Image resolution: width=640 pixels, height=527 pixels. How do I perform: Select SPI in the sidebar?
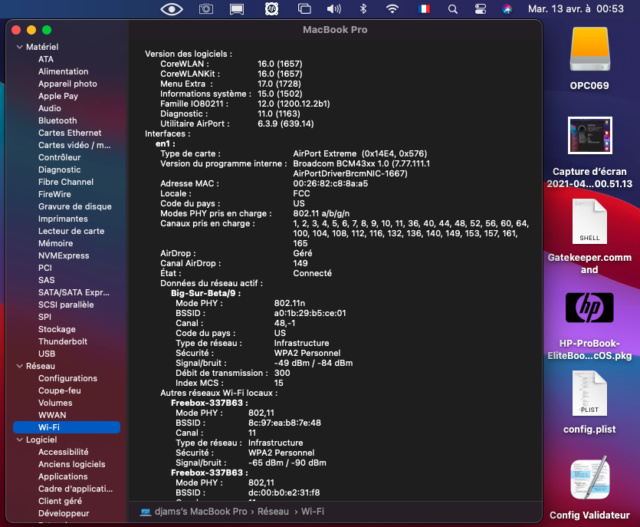pyautogui.click(x=44, y=317)
